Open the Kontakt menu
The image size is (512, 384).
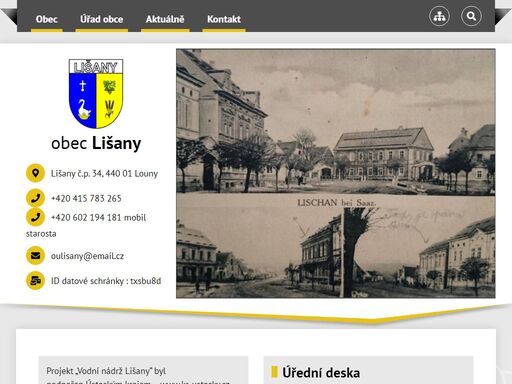[x=224, y=19]
